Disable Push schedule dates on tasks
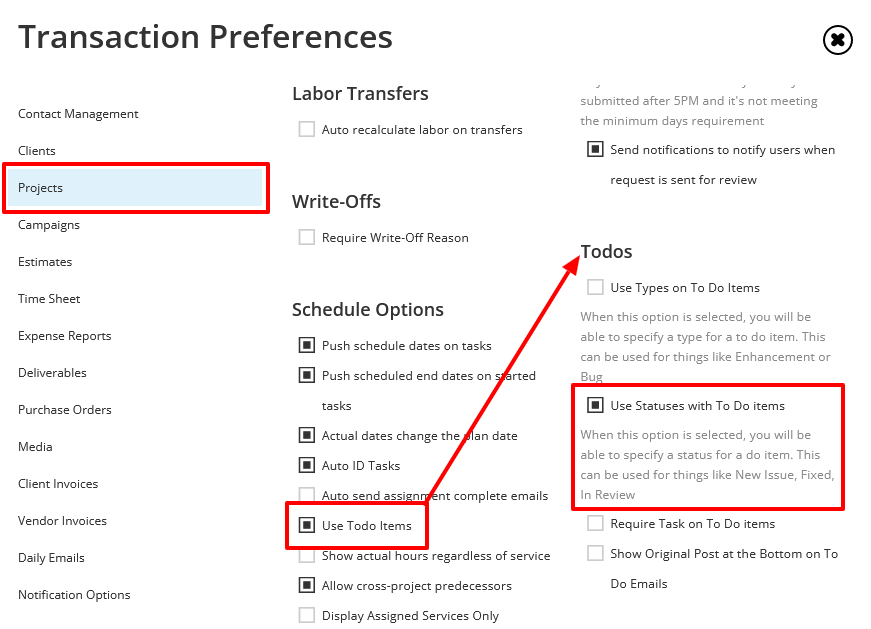Screen dimensions: 871x629 pyautogui.click(x=307, y=345)
